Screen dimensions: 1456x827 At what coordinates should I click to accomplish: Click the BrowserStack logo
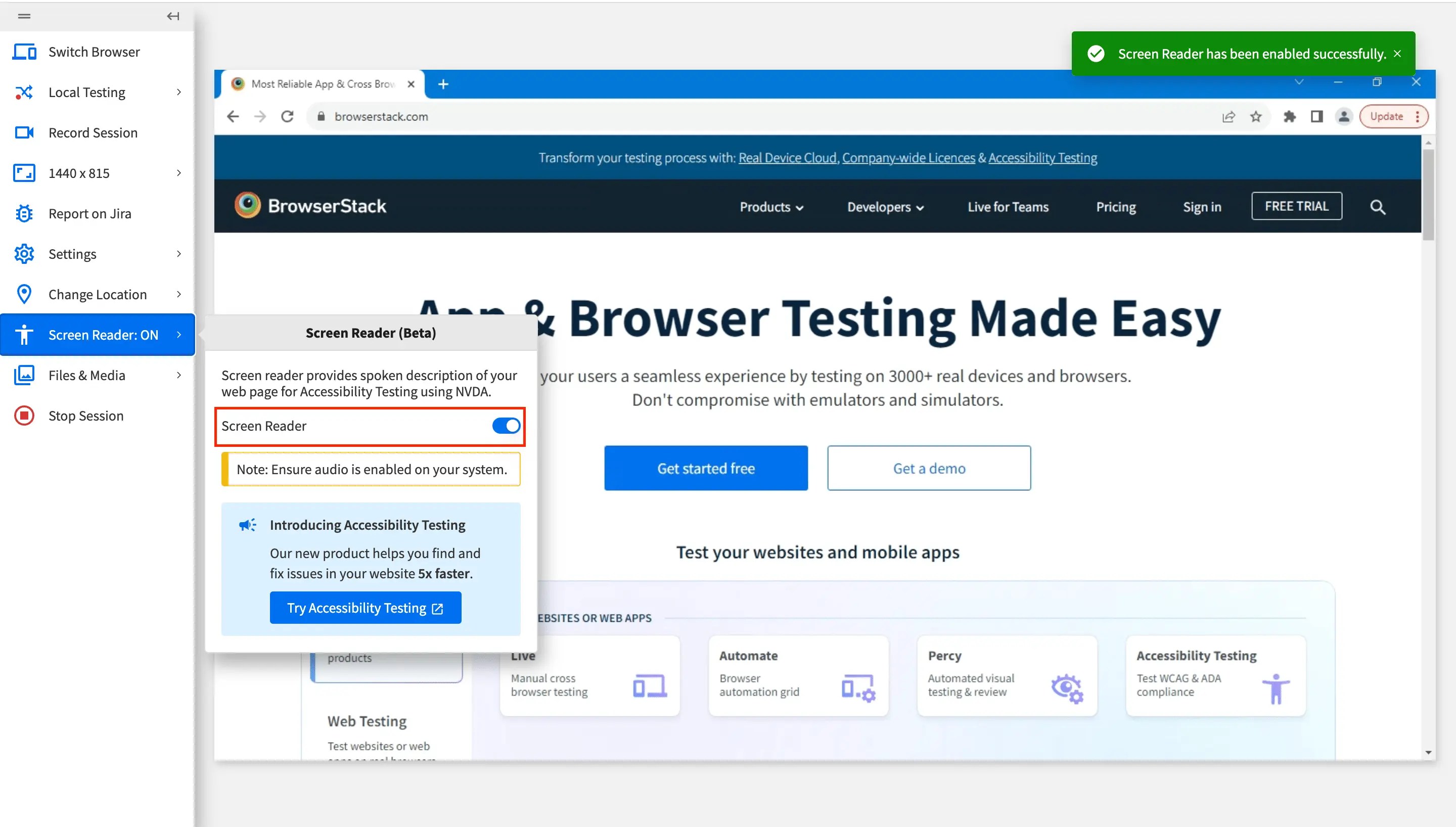click(x=310, y=205)
